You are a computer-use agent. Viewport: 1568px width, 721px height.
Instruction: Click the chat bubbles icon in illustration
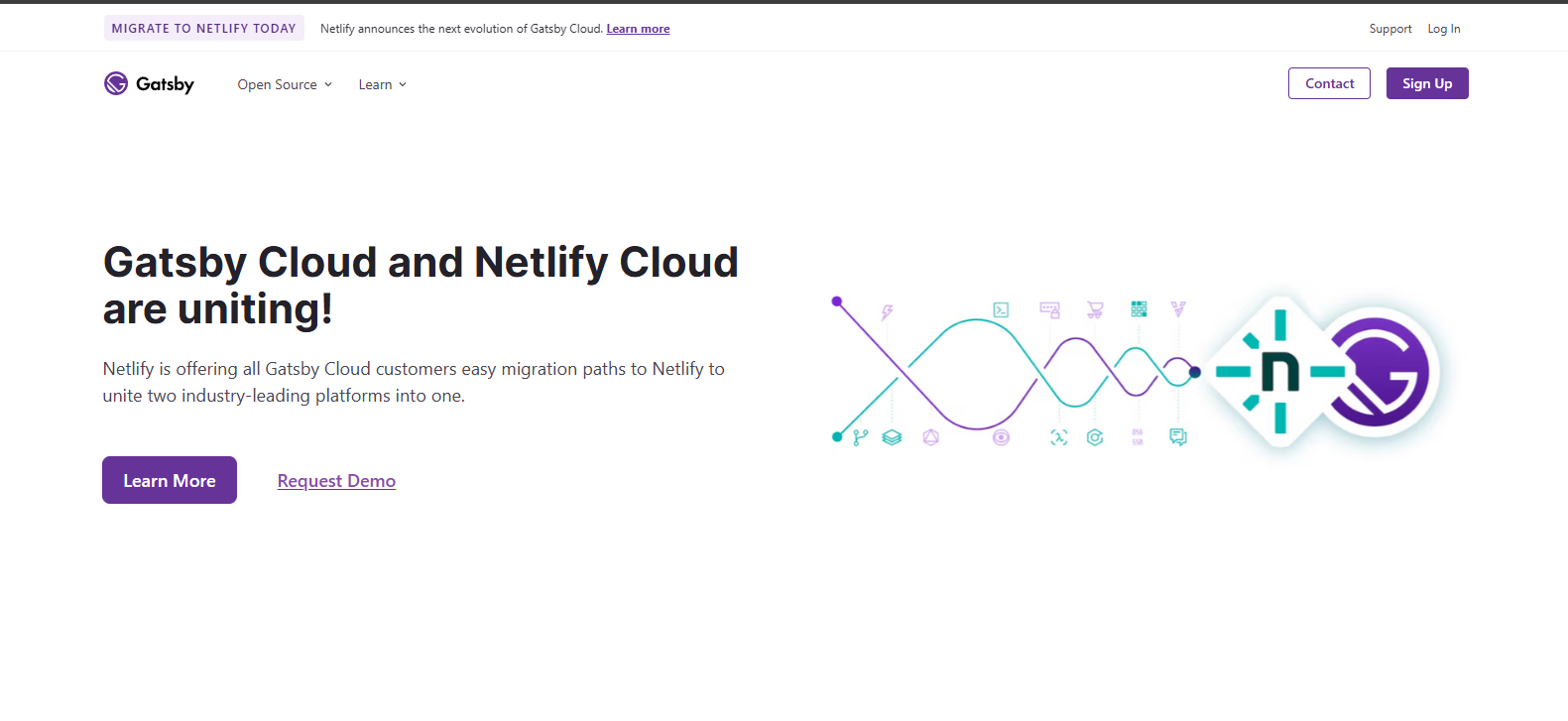(x=1177, y=437)
